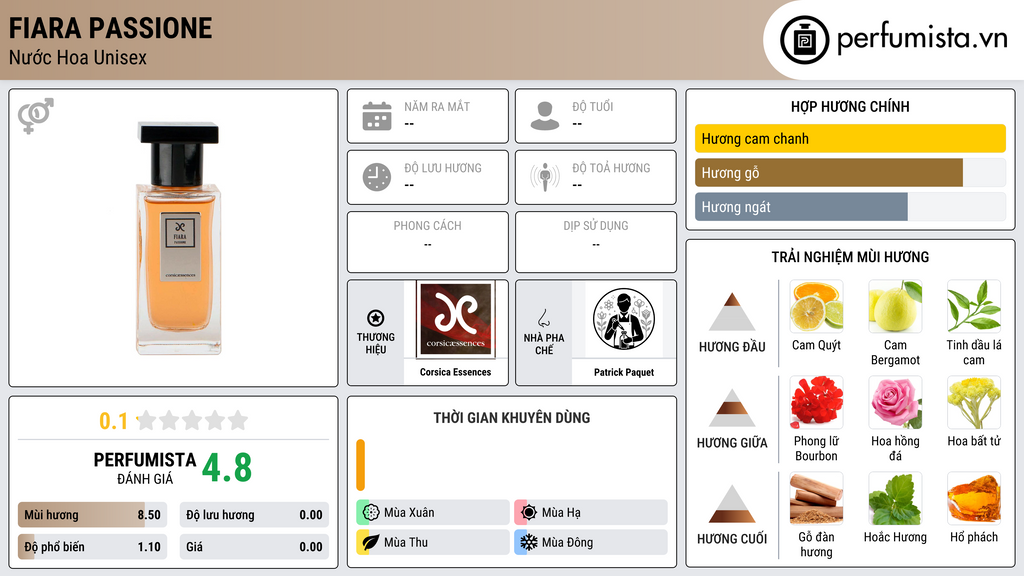Click the Mùa Xuân flower icon
The width and height of the screenshot is (1024, 576).
[371, 512]
